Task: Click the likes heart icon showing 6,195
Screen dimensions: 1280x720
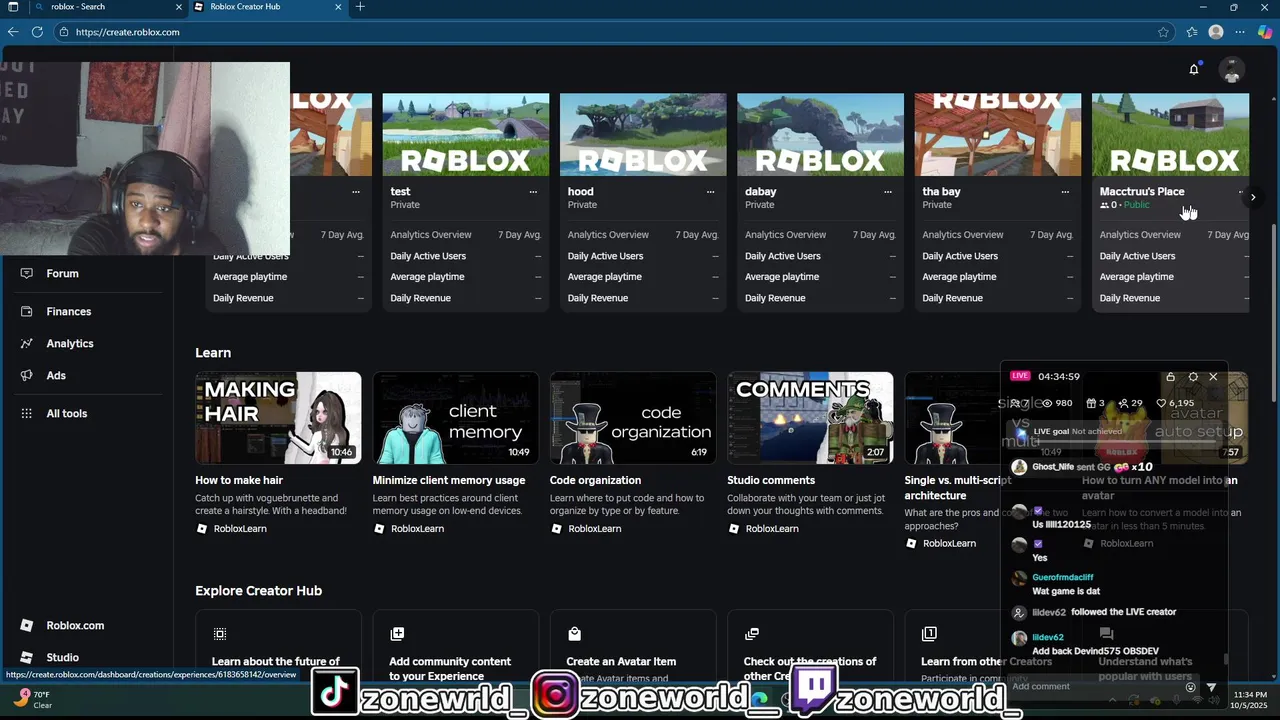Action: (x=1161, y=403)
